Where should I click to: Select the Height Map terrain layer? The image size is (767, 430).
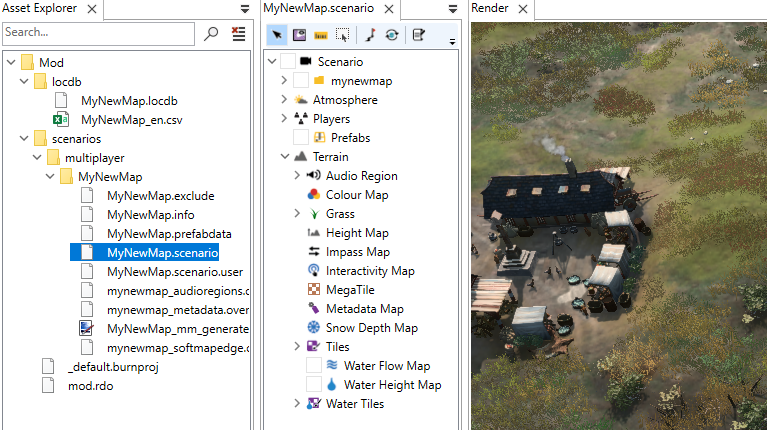coord(357,233)
